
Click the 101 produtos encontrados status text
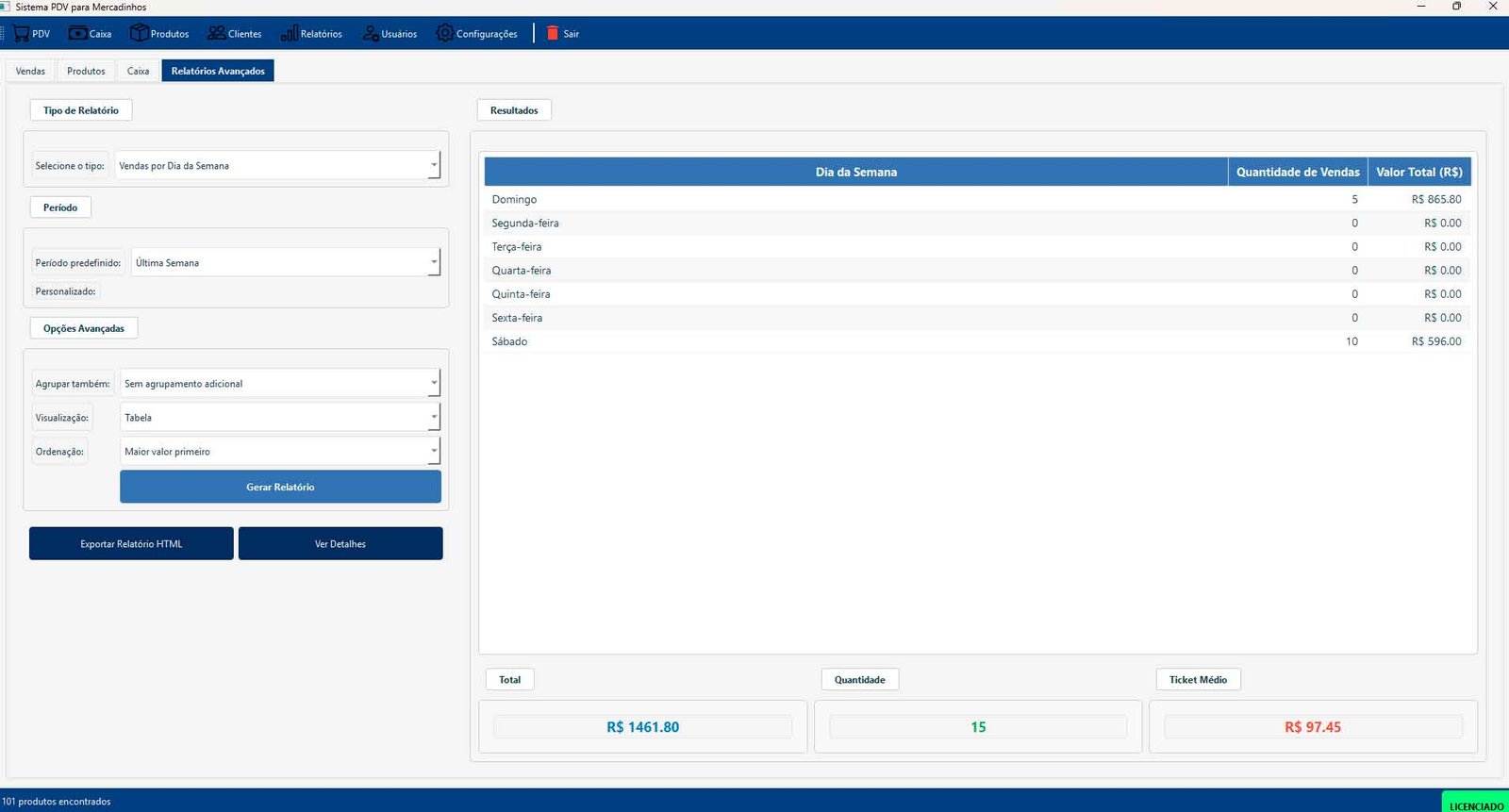(57, 801)
